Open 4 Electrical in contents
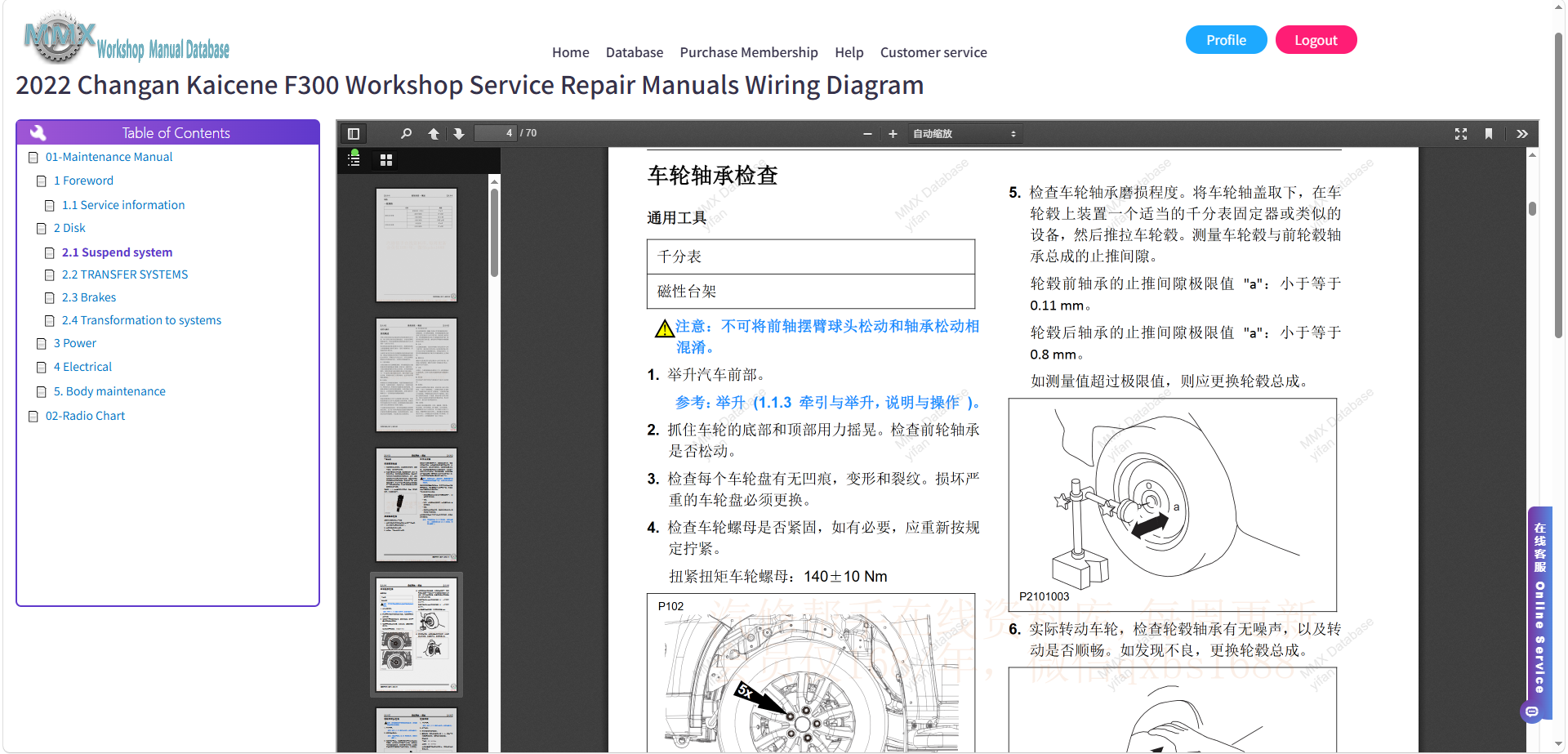 point(82,367)
